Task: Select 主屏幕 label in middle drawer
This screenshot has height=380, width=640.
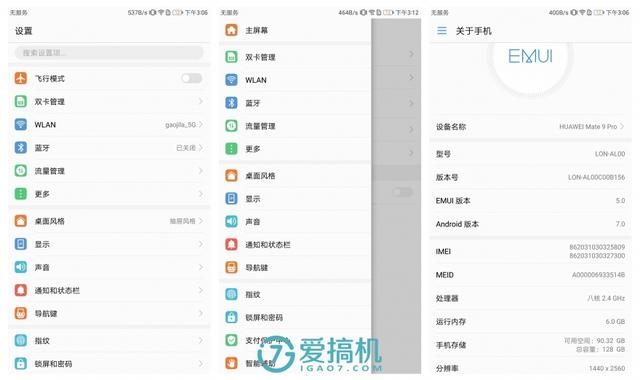Action: point(256,30)
